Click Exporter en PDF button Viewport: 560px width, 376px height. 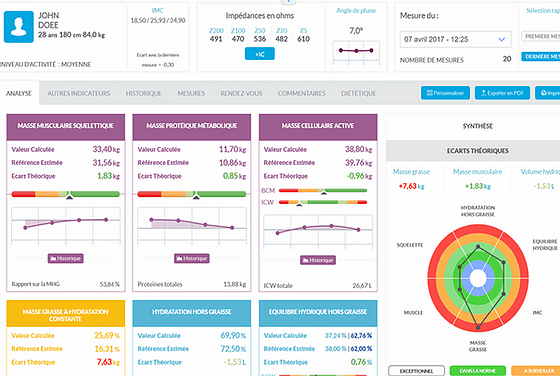click(502, 93)
